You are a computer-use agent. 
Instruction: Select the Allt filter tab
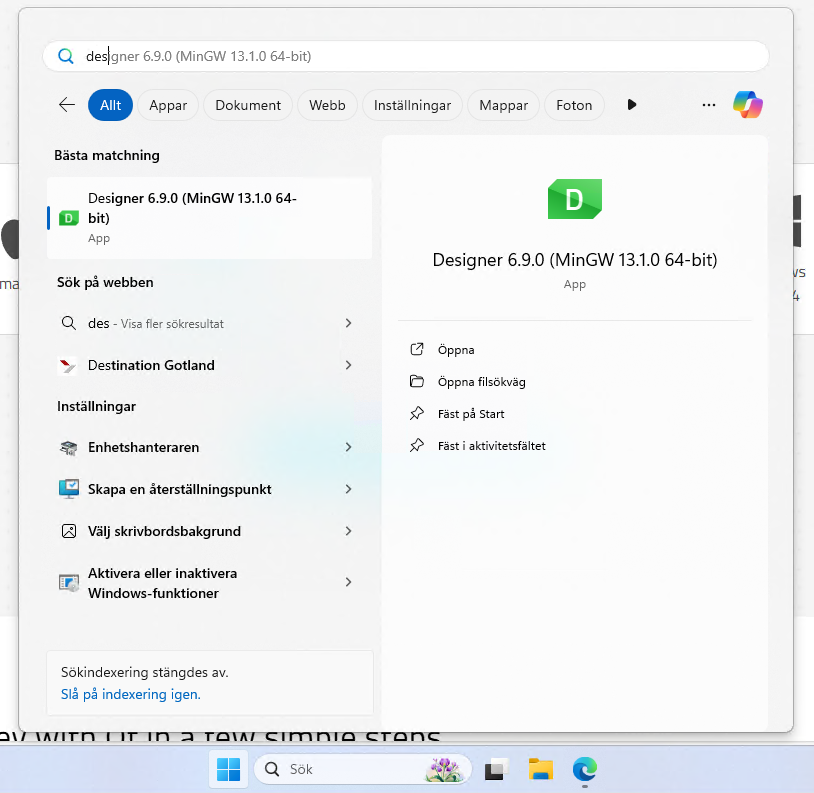click(x=111, y=105)
